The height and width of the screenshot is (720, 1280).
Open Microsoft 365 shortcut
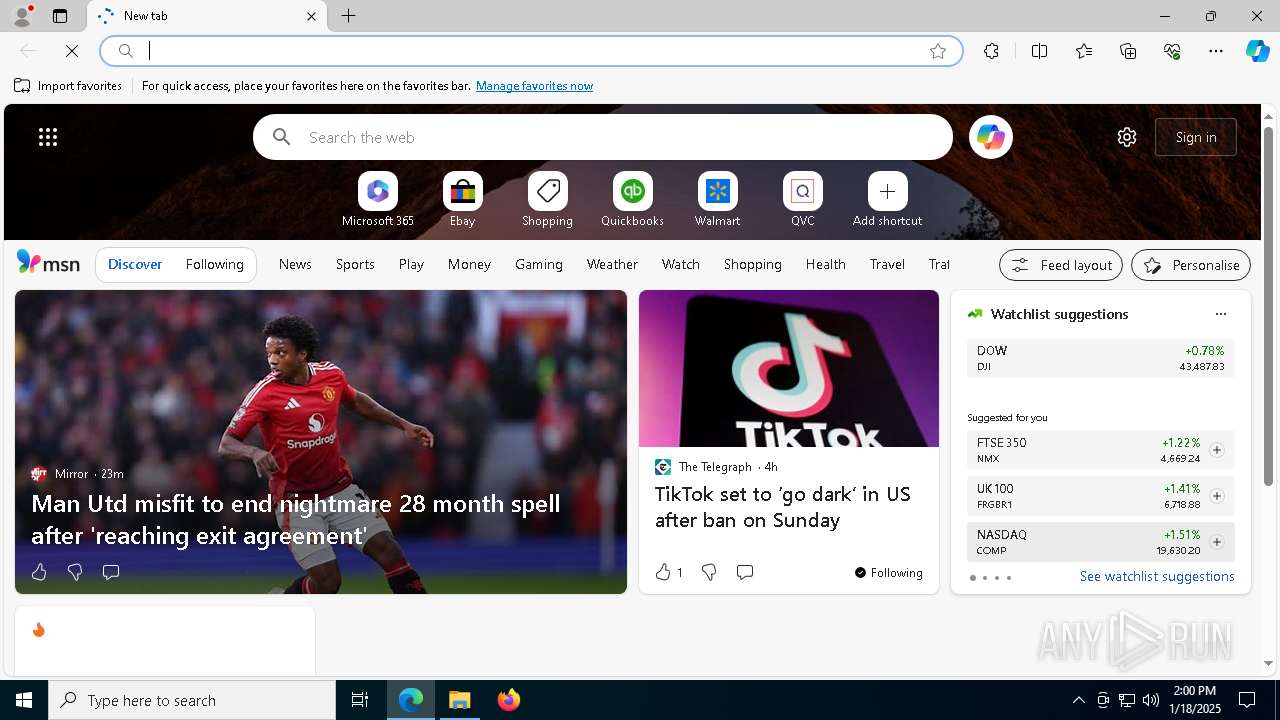pyautogui.click(x=377, y=200)
